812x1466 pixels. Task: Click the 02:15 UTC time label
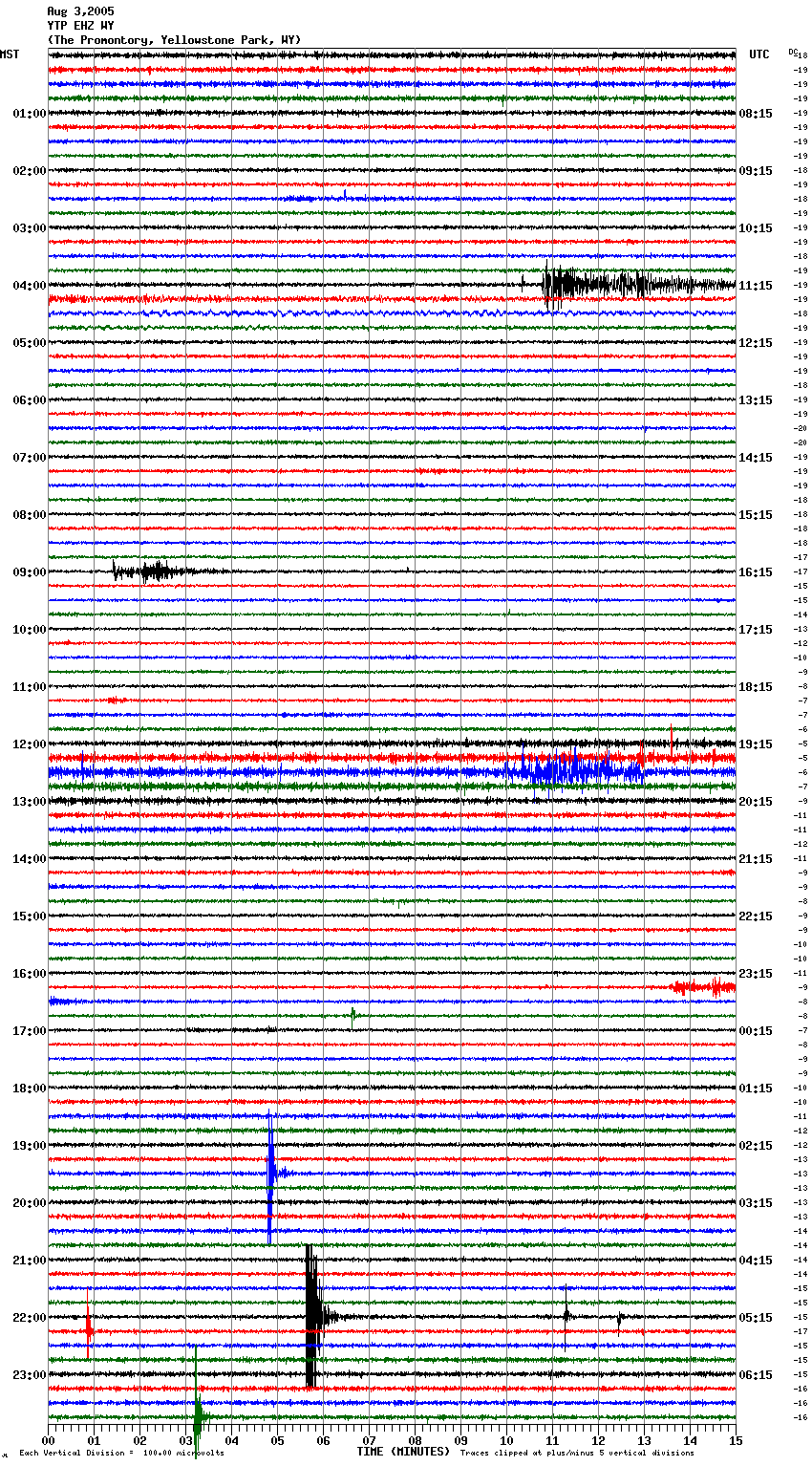tap(756, 1146)
